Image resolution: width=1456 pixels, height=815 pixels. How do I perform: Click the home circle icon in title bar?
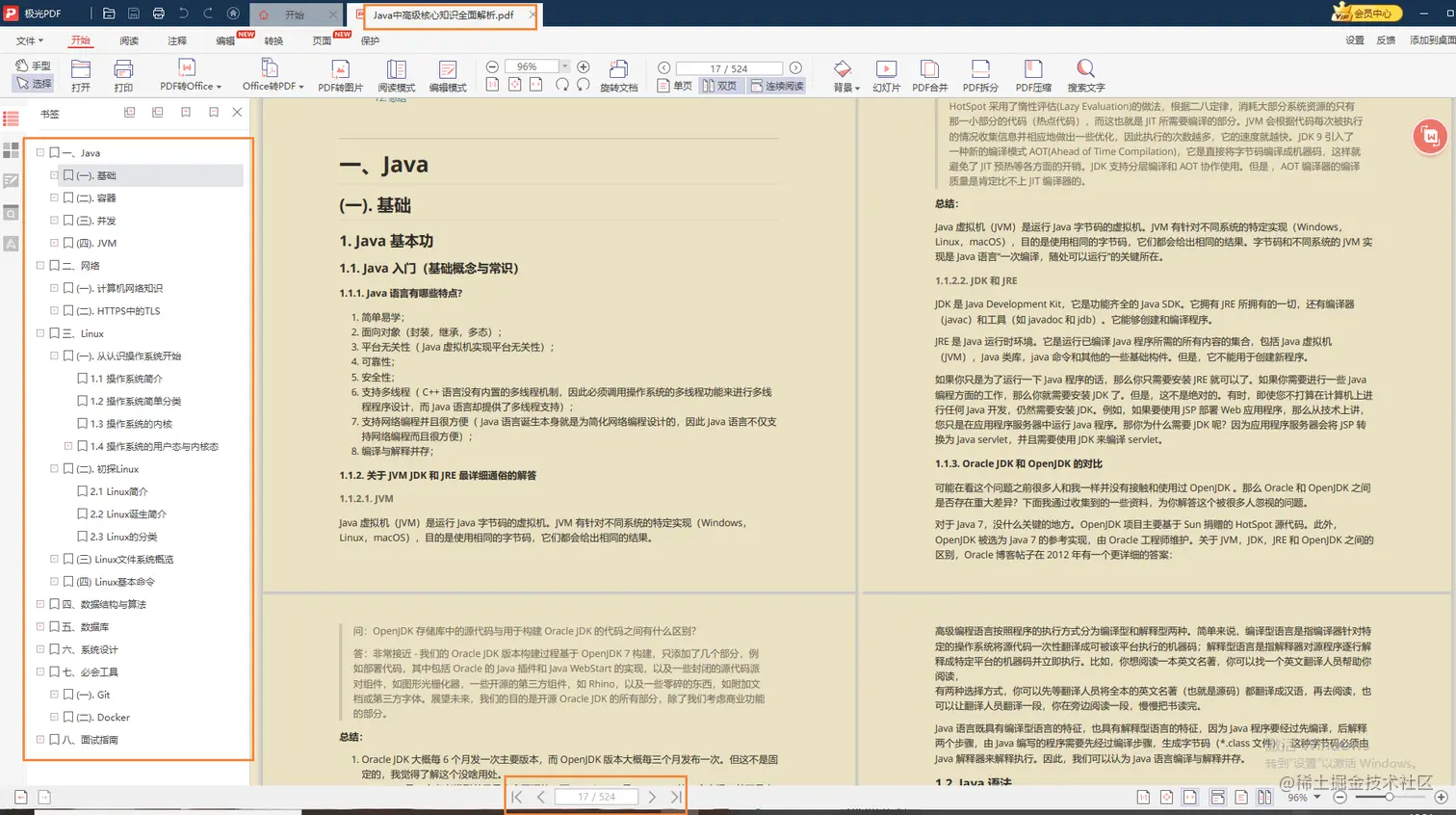[233, 13]
